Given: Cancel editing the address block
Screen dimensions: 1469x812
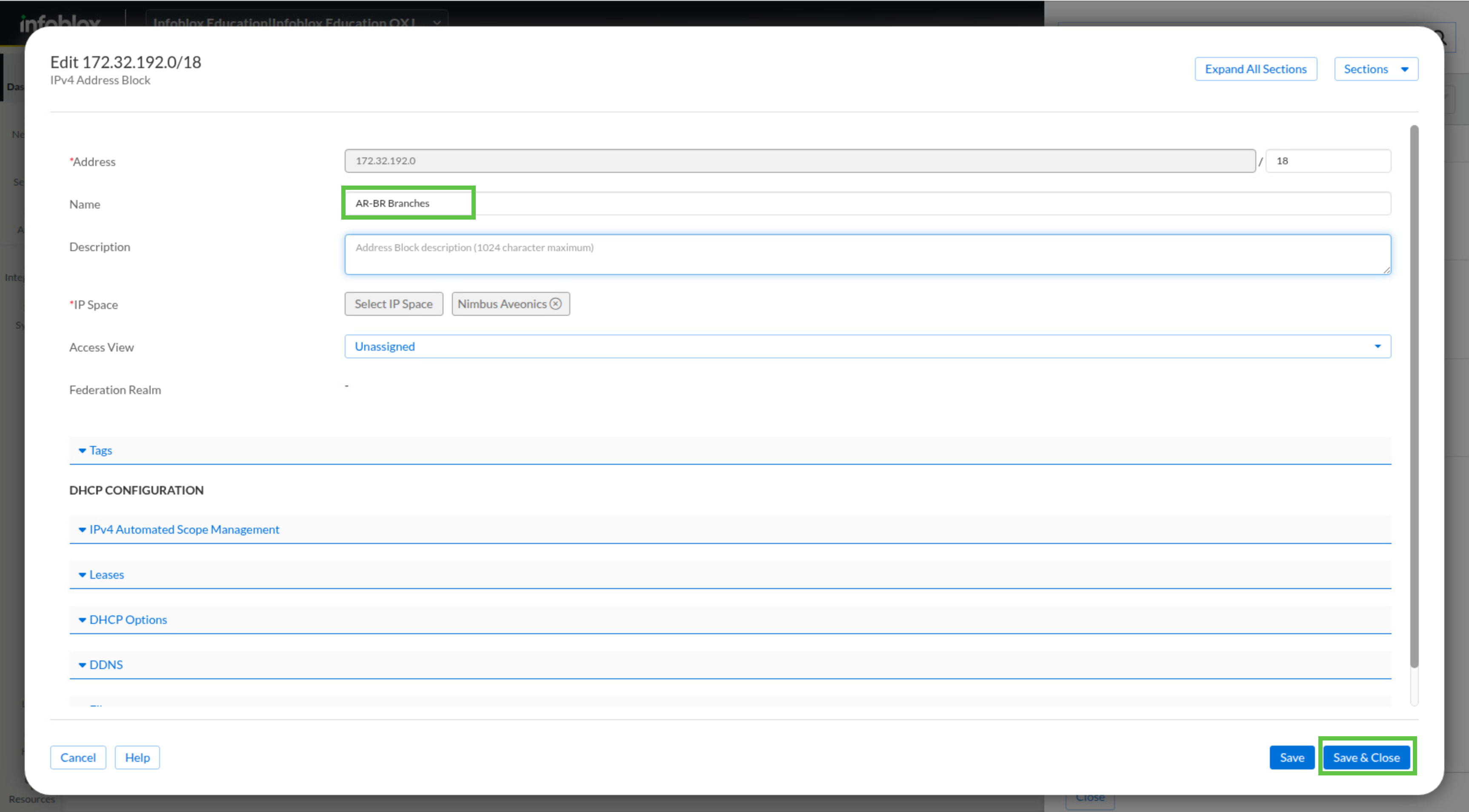Looking at the screenshot, I should [78, 757].
